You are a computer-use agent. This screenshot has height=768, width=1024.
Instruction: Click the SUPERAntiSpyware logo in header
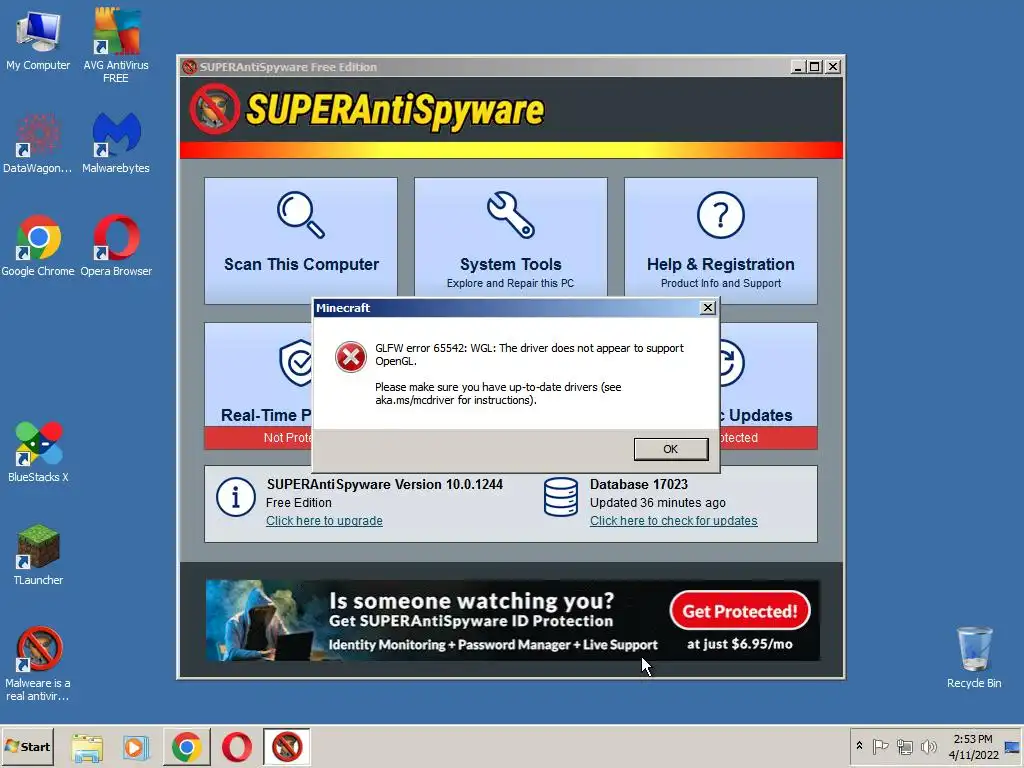[366, 109]
